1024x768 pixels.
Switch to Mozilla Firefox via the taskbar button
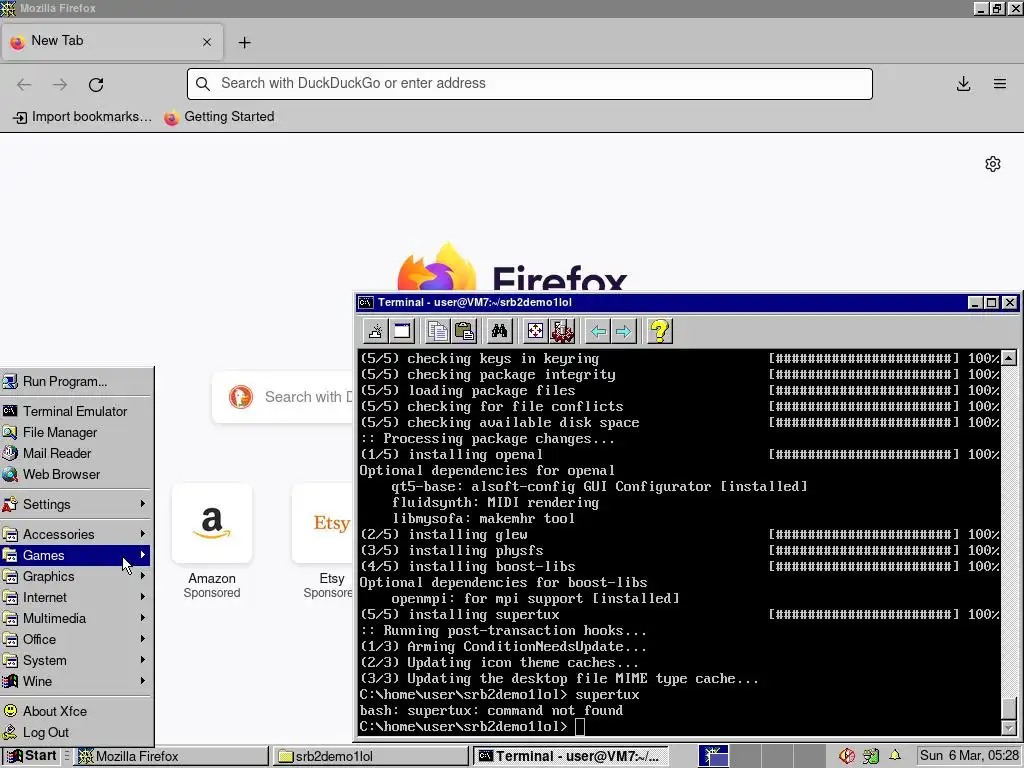172,756
